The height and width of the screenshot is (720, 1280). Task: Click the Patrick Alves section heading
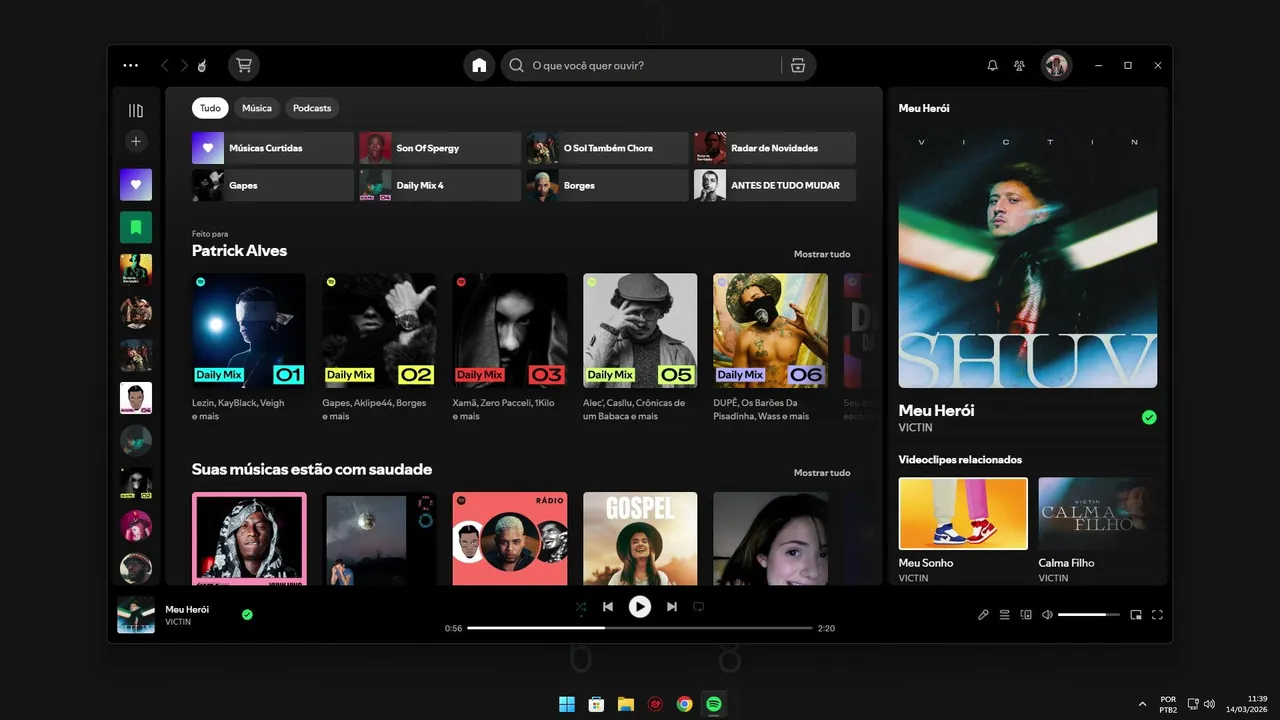point(239,251)
